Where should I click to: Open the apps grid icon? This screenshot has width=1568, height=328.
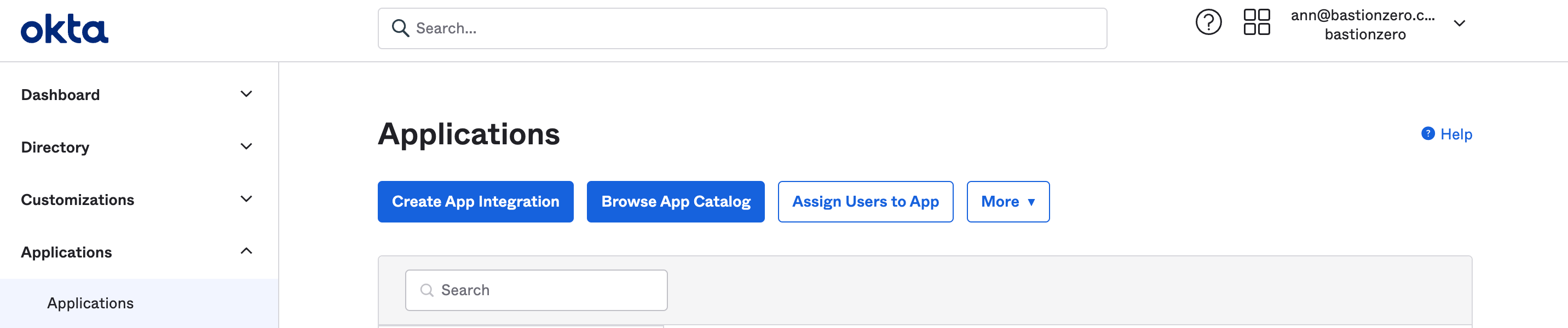click(1256, 22)
